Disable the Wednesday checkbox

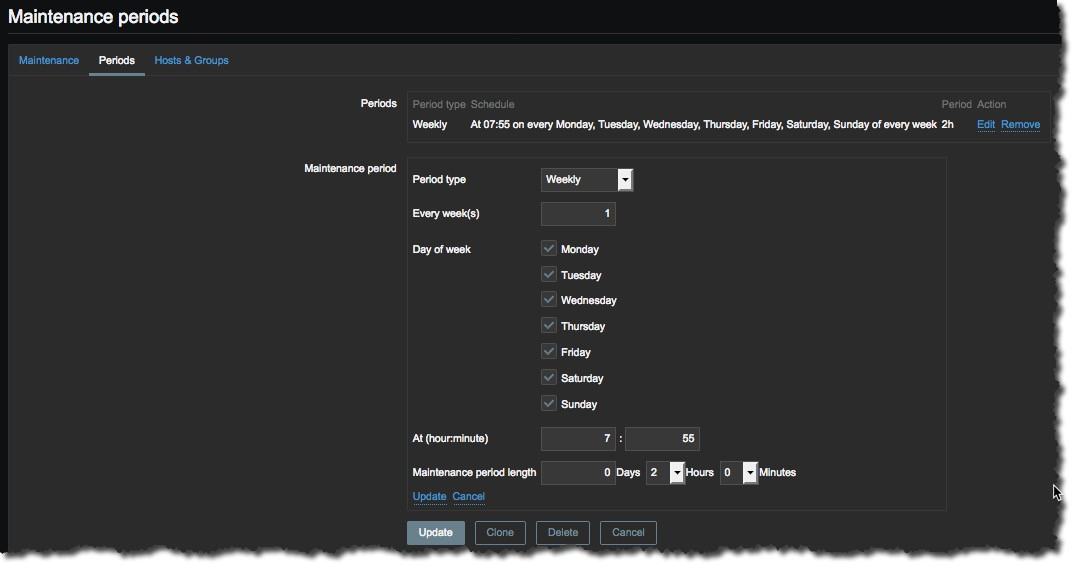pos(549,300)
